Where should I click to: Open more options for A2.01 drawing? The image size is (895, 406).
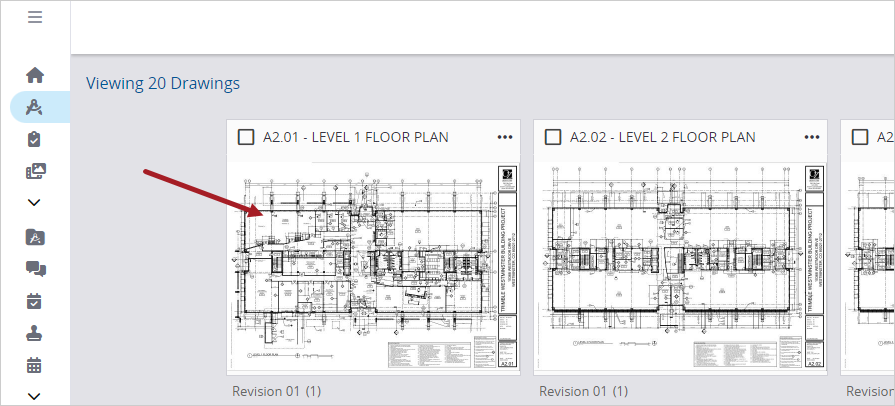point(505,137)
